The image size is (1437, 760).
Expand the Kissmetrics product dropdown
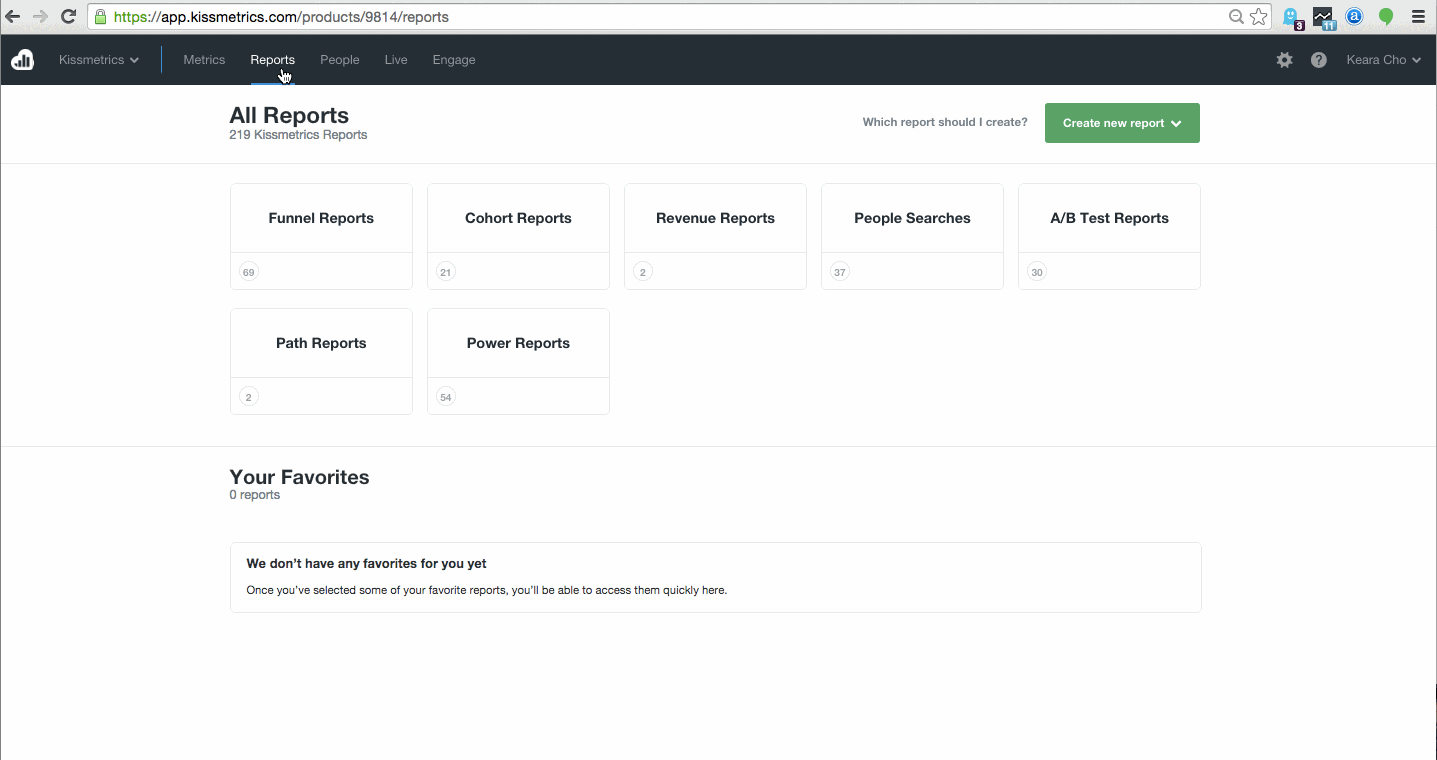99,60
